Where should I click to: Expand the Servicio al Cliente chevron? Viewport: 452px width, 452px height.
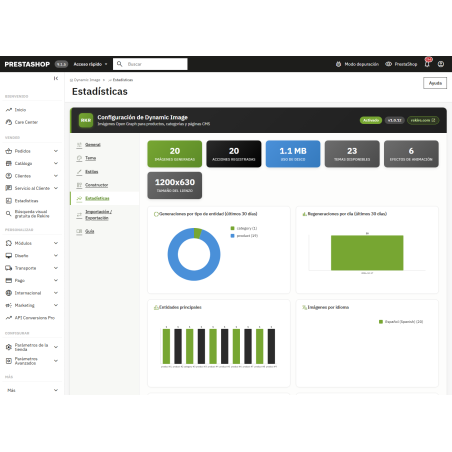pos(56,188)
